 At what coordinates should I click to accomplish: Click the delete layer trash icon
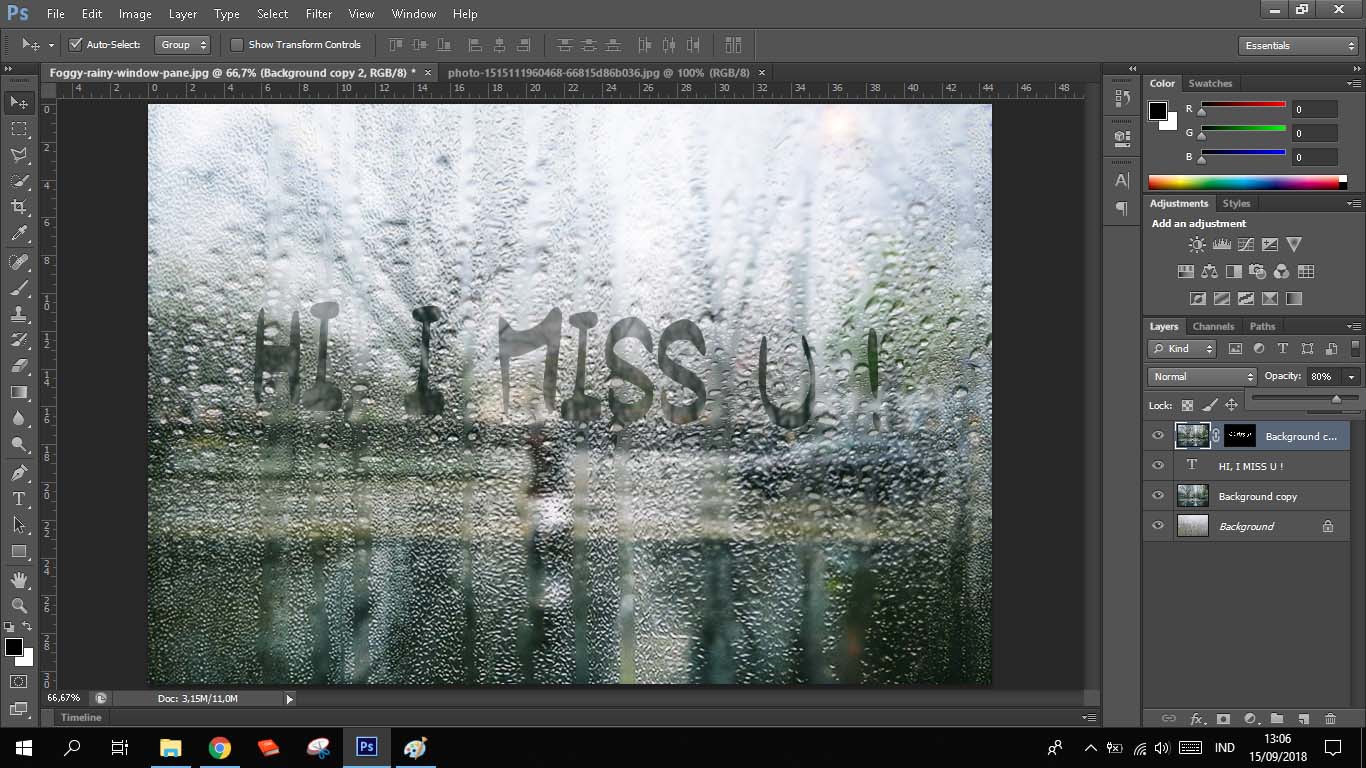pos(1330,719)
